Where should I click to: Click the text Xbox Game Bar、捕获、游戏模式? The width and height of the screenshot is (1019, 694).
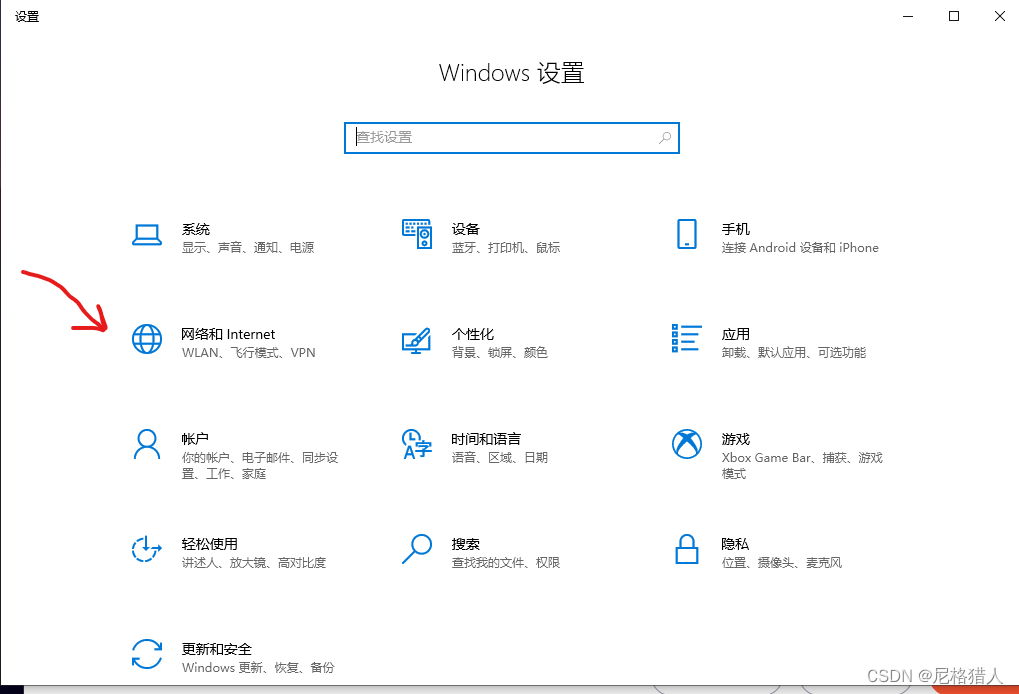click(x=802, y=466)
